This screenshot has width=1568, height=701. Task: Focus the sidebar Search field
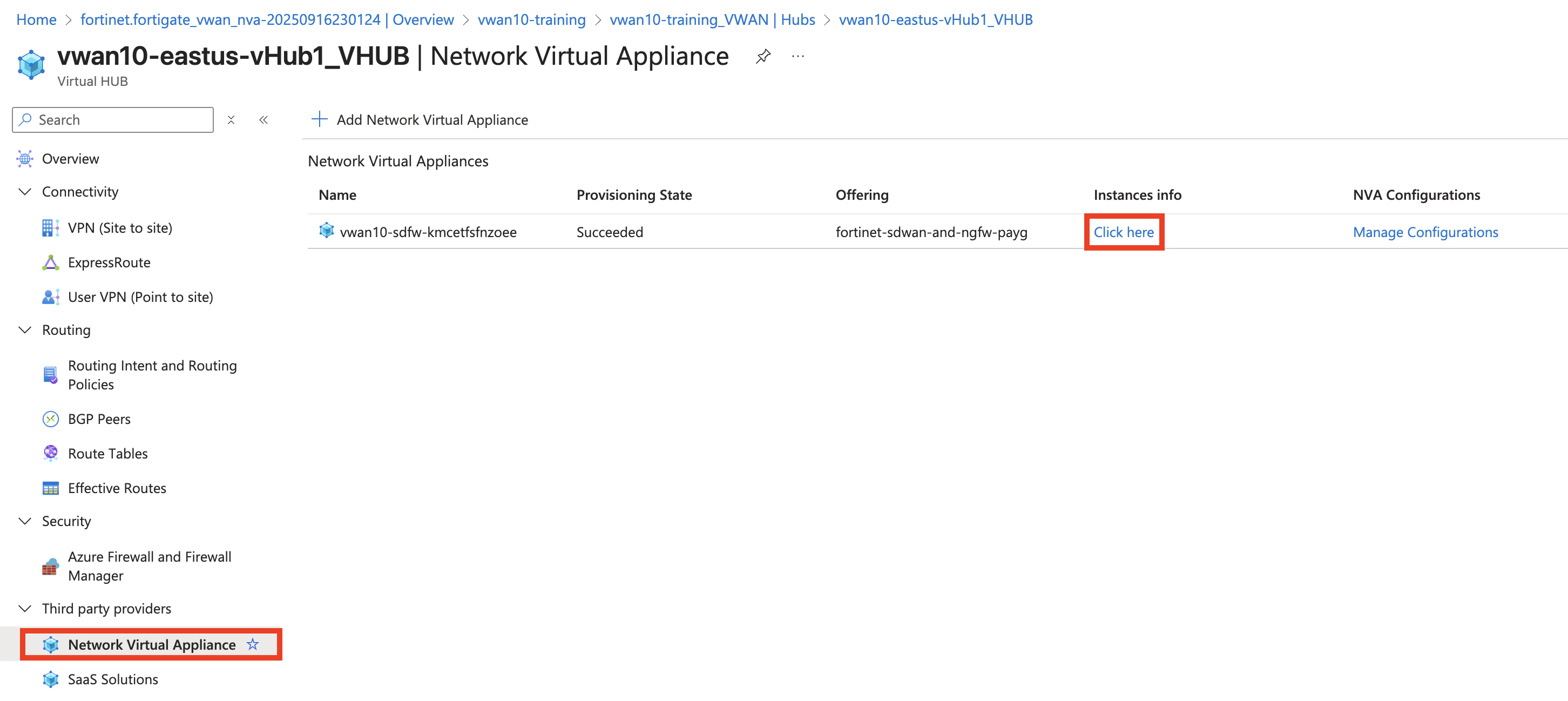click(x=113, y=120)
